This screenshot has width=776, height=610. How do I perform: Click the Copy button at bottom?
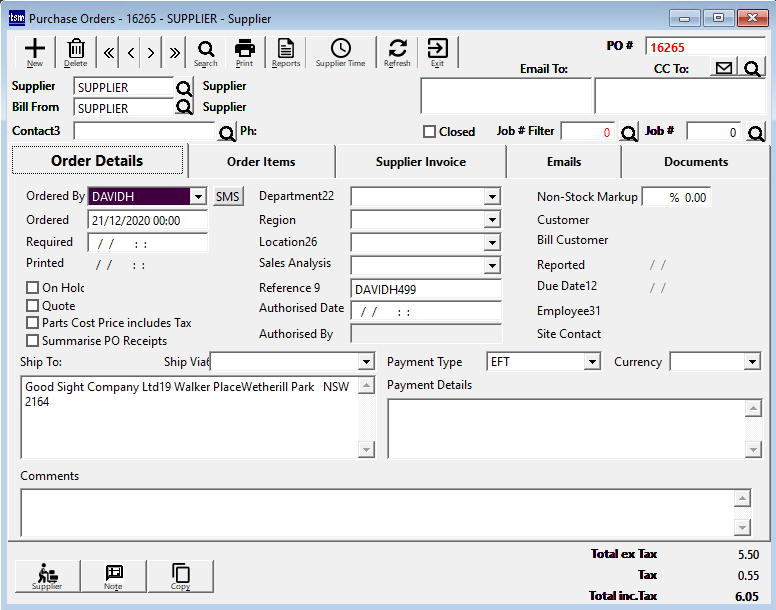point(180,576)
